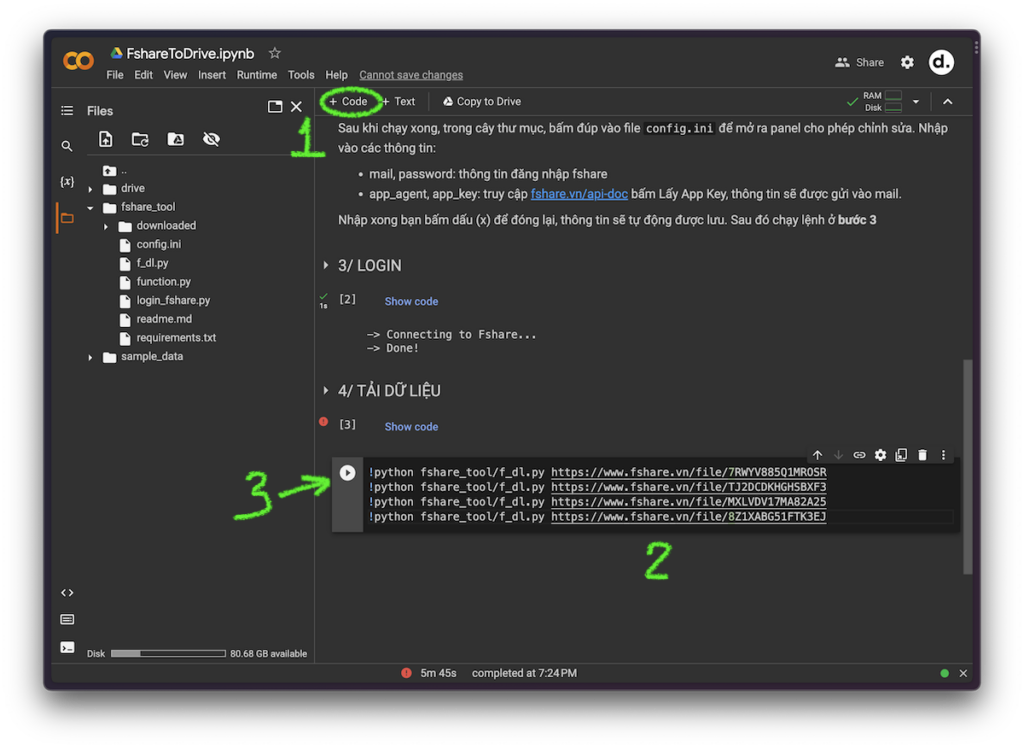
Task: Collapse the '3/ LOGIN' section
Action: coord(326,266)
